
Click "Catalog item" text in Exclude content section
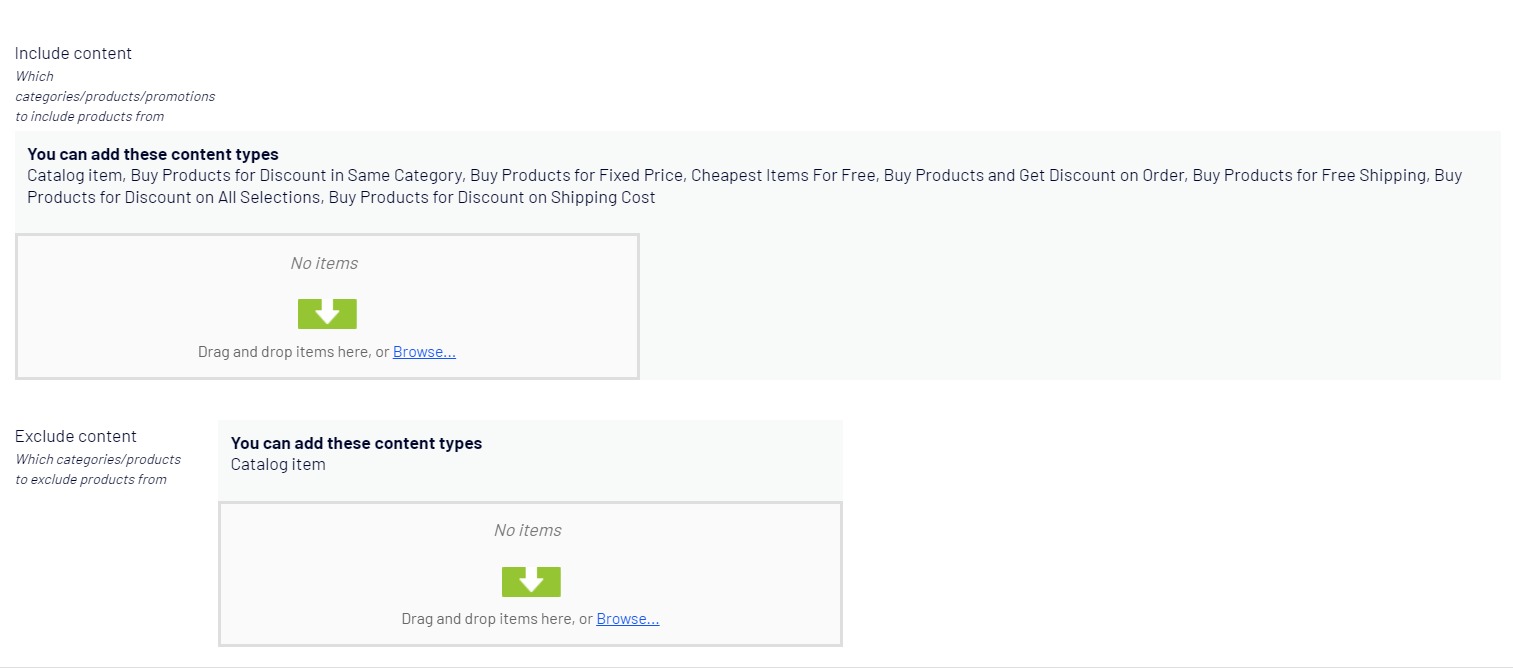278,465
